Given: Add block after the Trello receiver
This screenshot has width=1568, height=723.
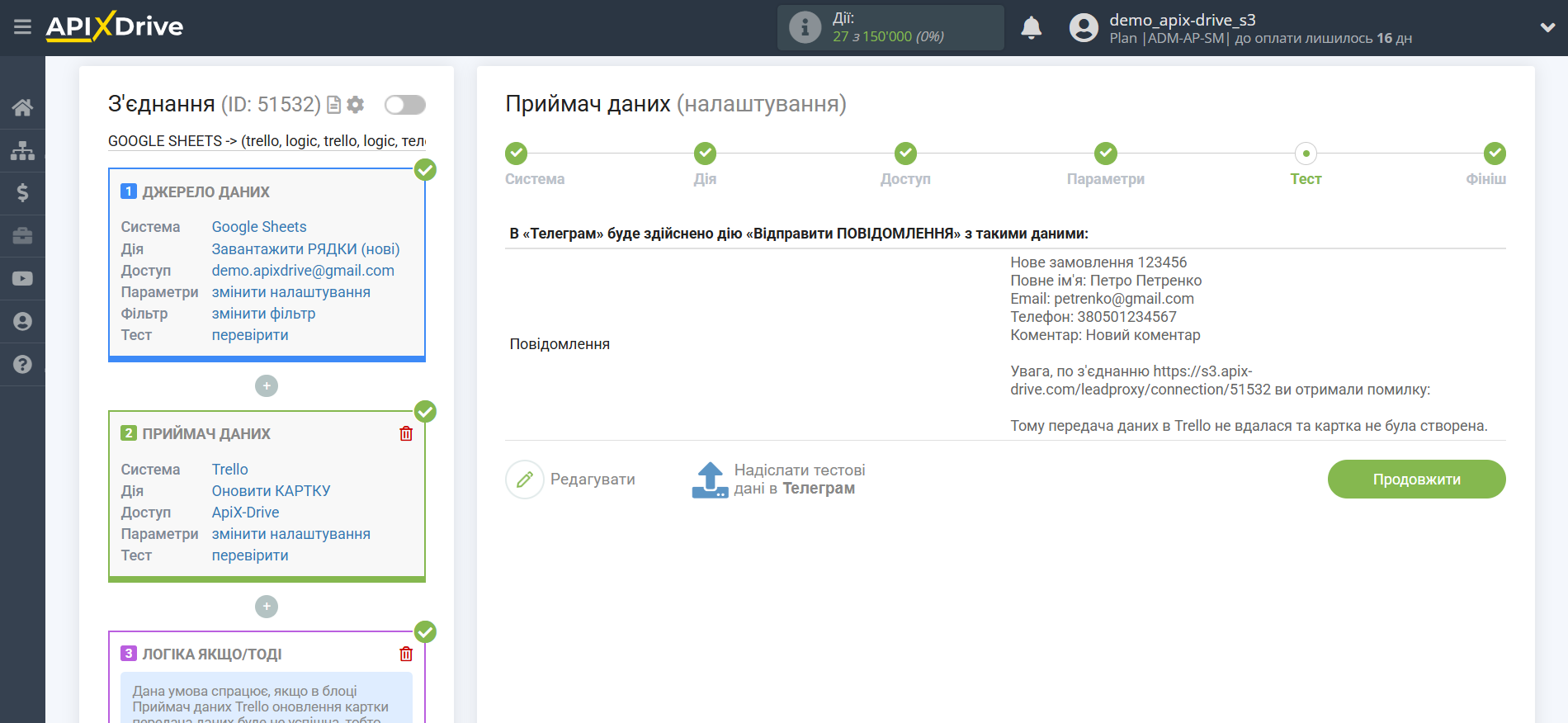Looking at the screenshot, I should 267,607.
